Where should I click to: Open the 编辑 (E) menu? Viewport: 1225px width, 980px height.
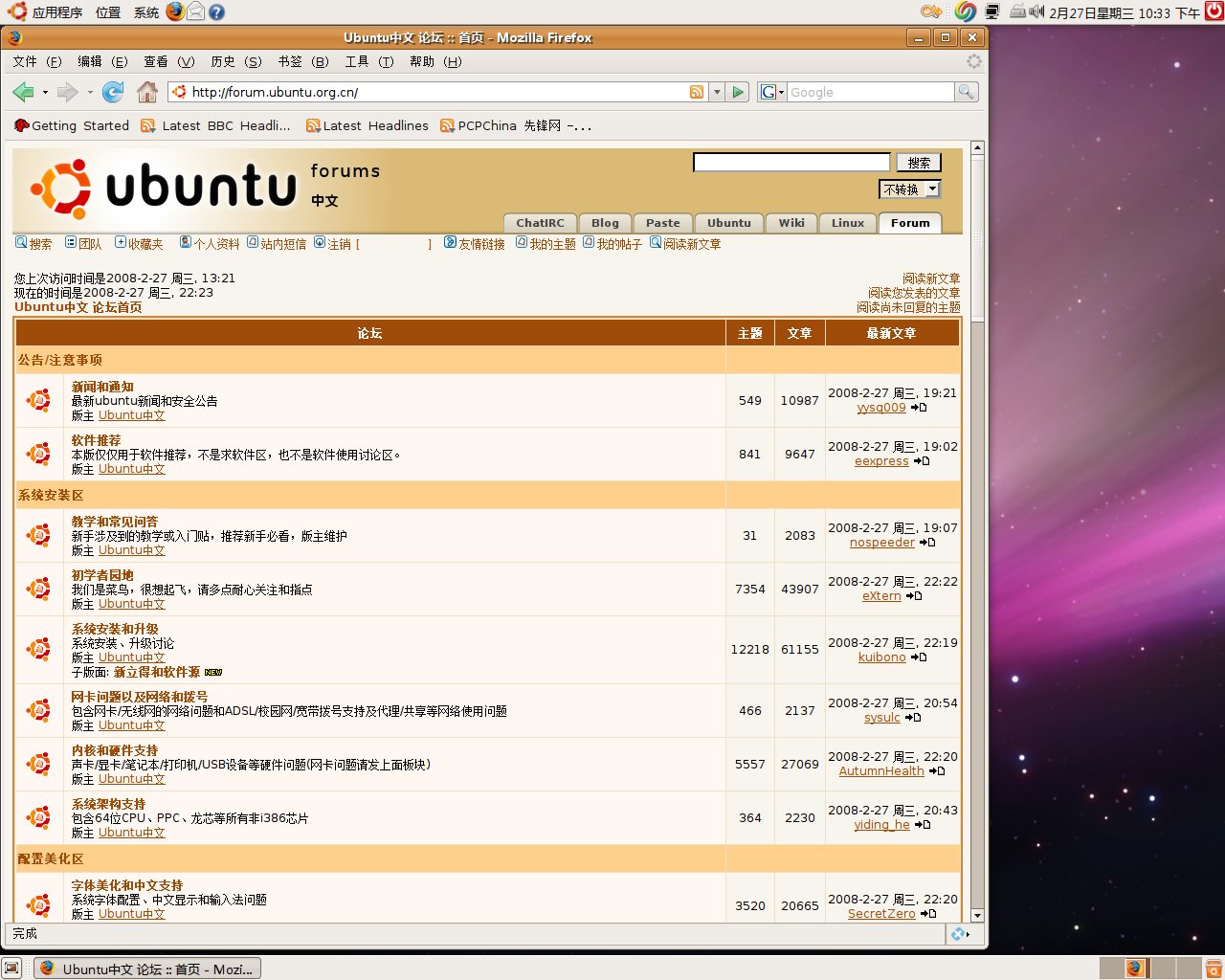click(x=102, y=61)
